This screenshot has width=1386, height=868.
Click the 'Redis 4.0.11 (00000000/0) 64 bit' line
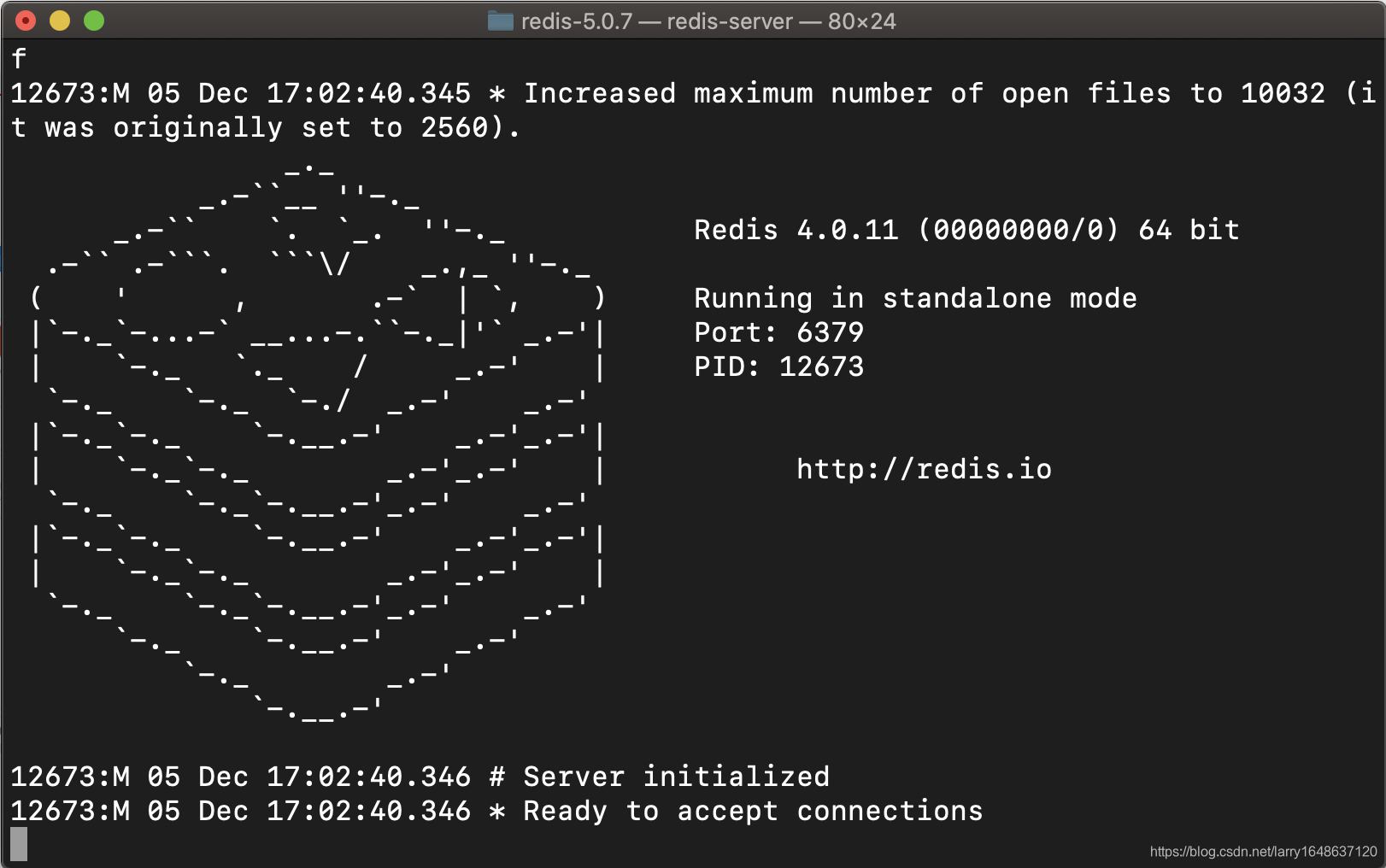[966, 230]
